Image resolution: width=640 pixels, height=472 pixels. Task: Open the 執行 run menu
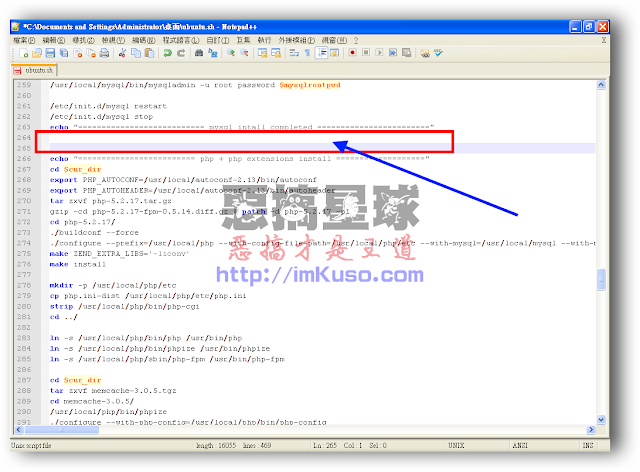(264, 40)
